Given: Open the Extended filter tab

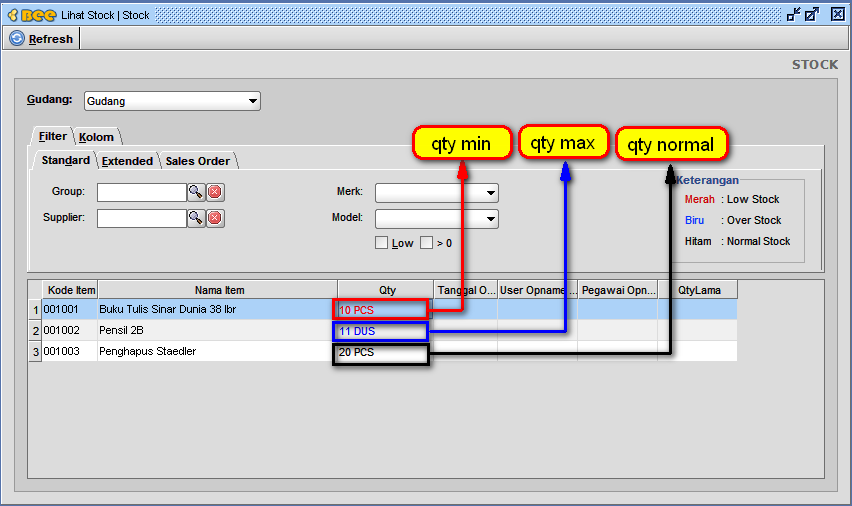Looking at the screenshot, I should 127,161.
